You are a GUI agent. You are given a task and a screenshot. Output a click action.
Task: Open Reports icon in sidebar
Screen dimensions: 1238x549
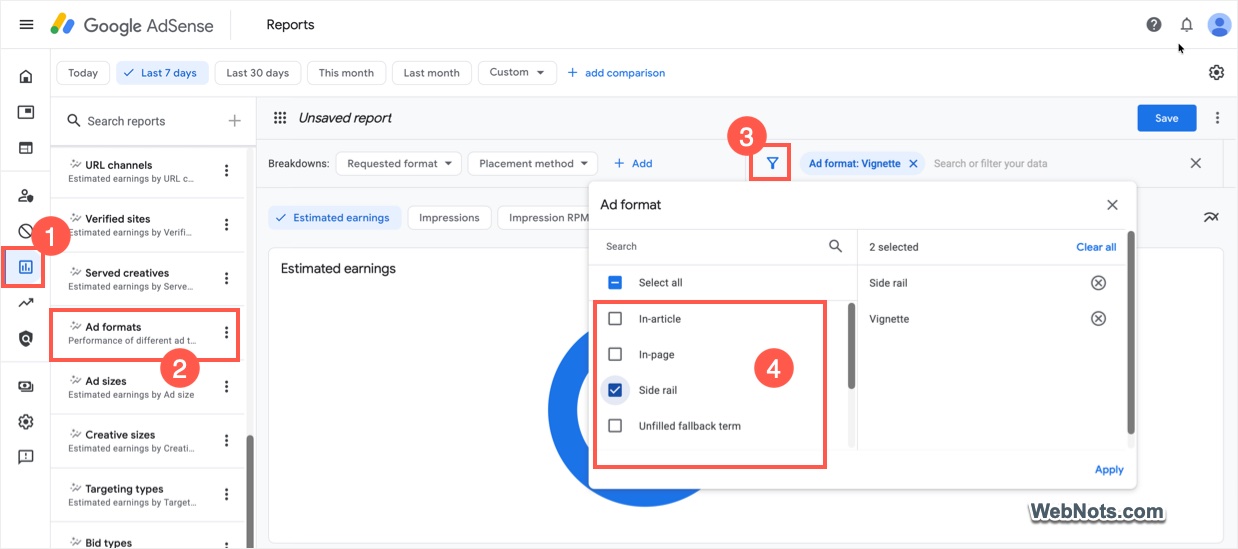[x=26, y=267]
